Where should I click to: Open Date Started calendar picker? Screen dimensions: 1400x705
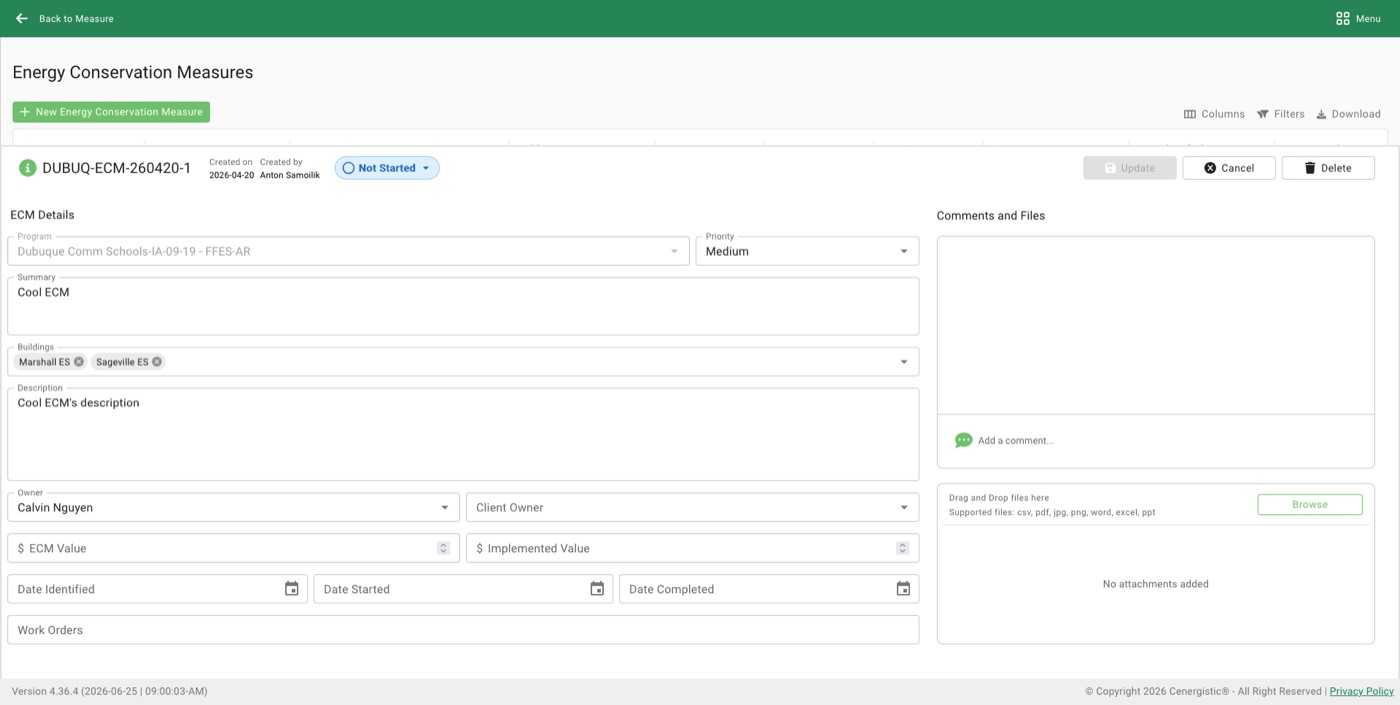(x=597, y=589)
